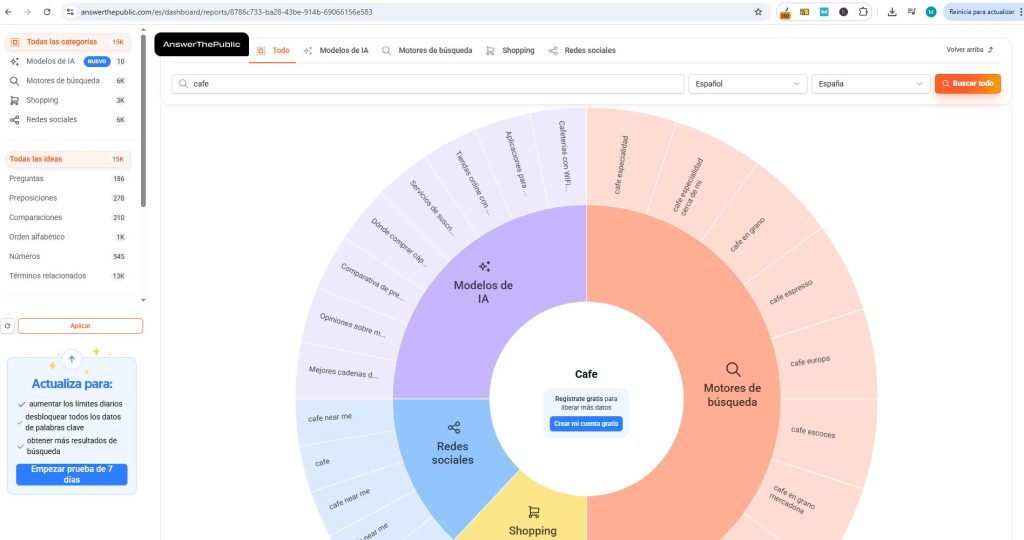Open the green M profile avatar
This screenshot has height=540, width=1024.
pyautogui.click(x=931, y=12)
